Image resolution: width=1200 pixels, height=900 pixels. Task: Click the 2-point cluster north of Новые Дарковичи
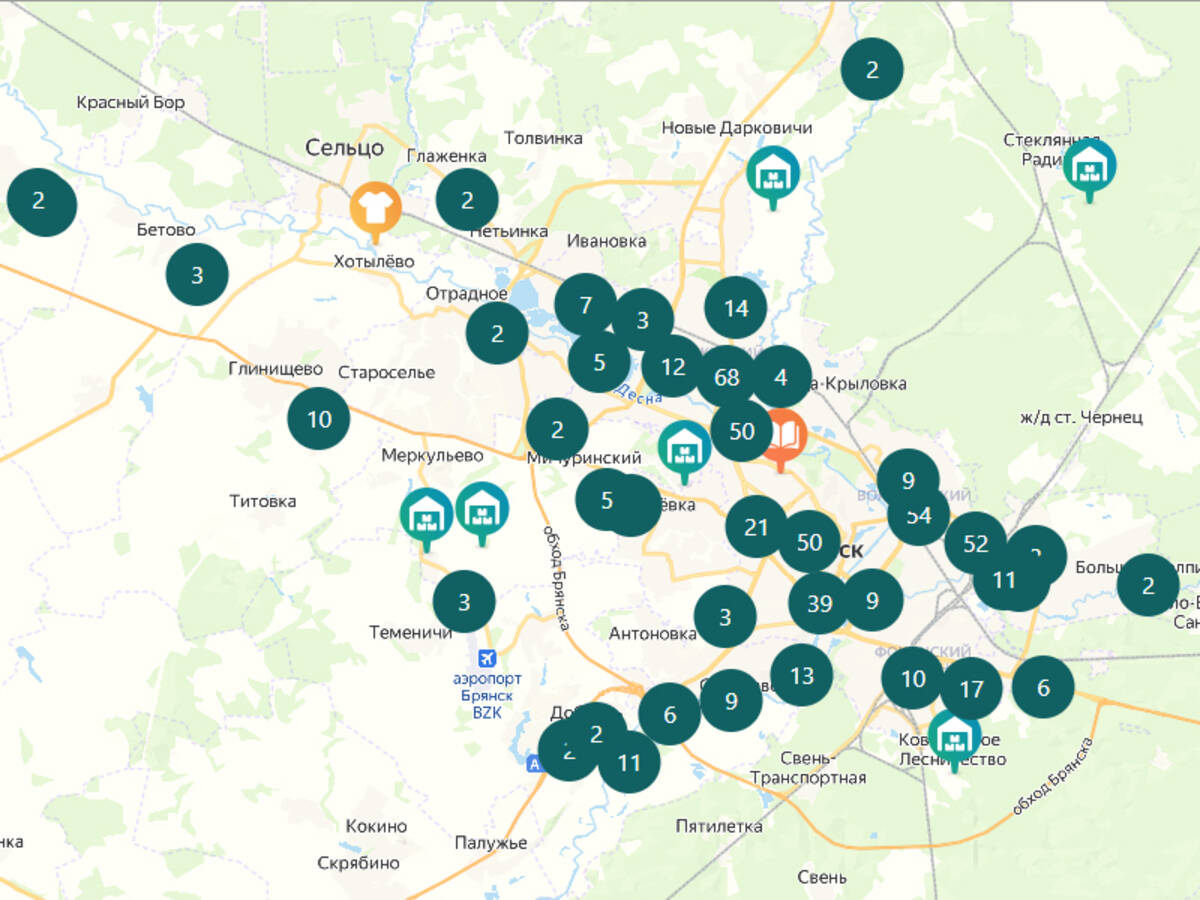click(x=872, y=69)
